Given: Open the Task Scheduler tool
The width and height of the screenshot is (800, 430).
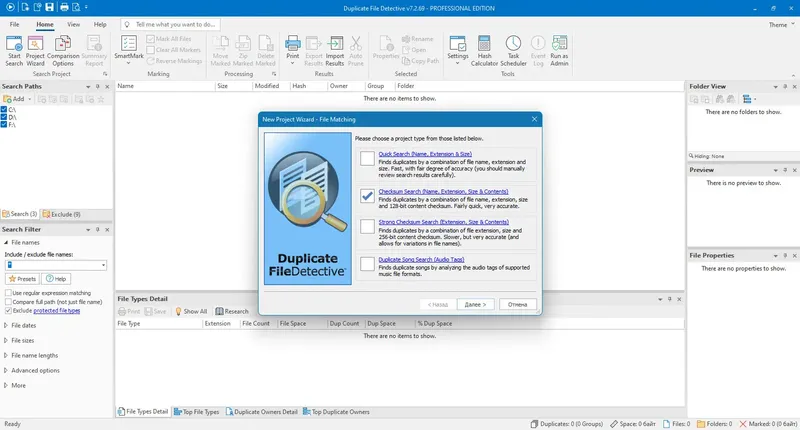Looking at the screenshot, I should [x=513, y=51].
